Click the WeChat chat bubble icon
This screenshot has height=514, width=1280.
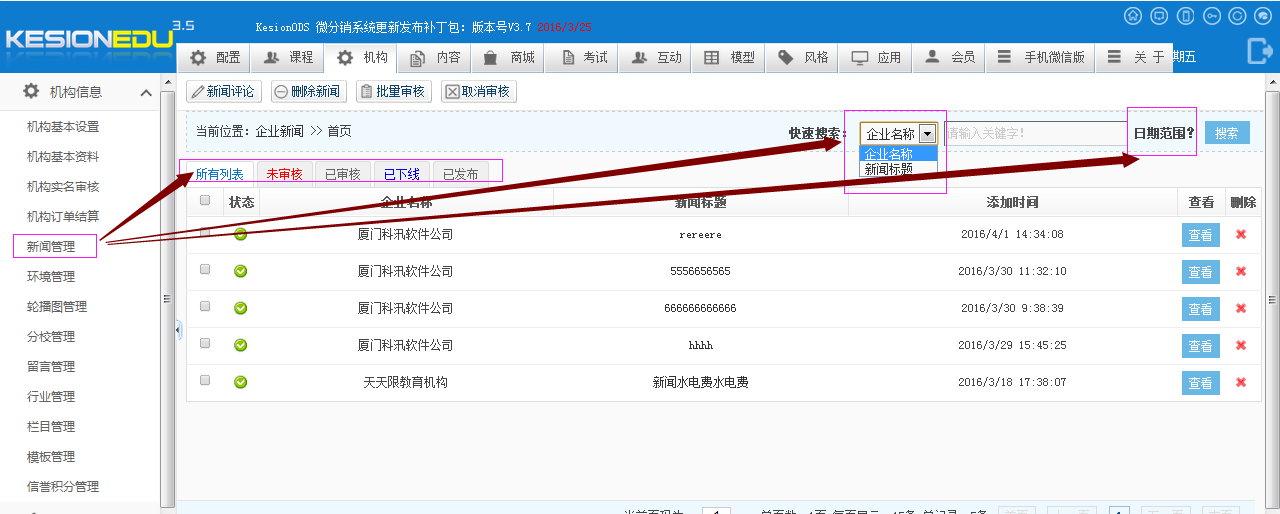point(1264,16)
